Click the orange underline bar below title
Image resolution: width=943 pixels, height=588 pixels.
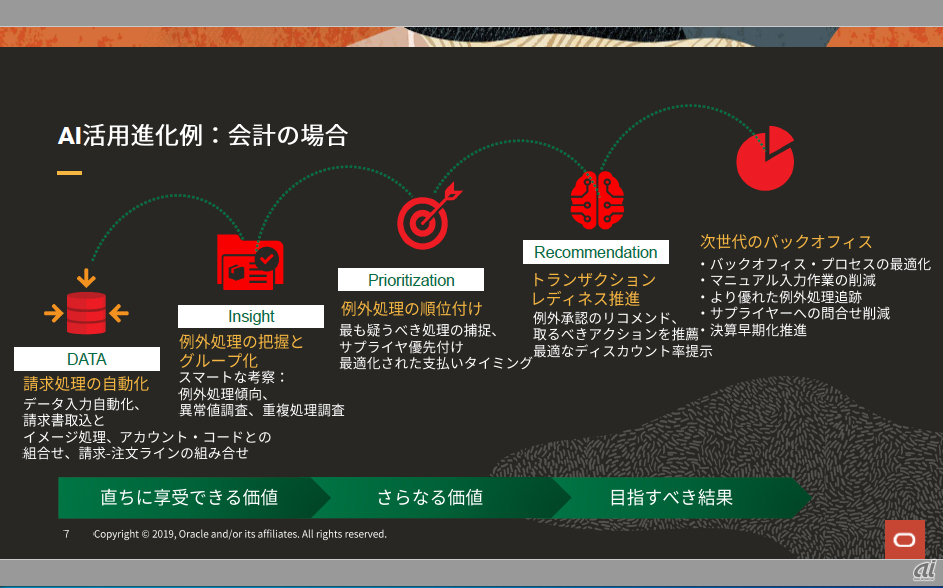[x=69, y=173]
